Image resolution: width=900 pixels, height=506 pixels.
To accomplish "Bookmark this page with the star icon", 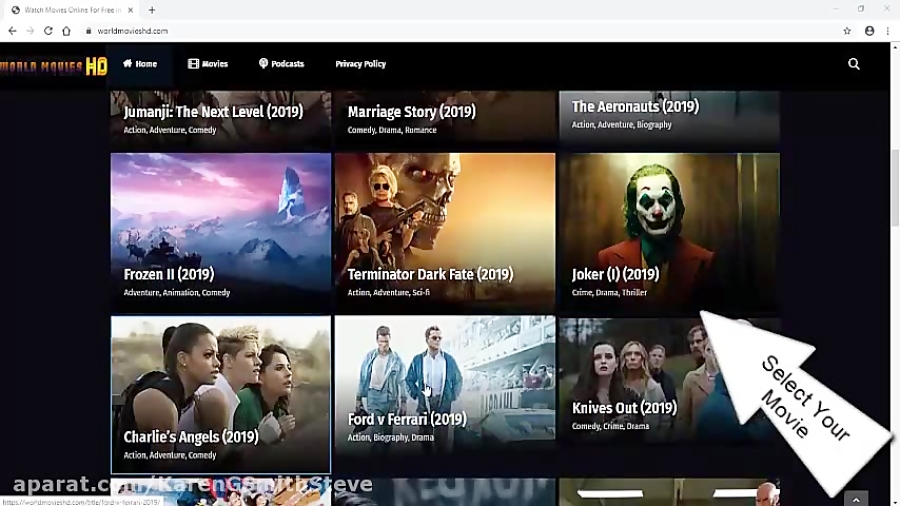I will pyautogui.click(x=847, y=31).
